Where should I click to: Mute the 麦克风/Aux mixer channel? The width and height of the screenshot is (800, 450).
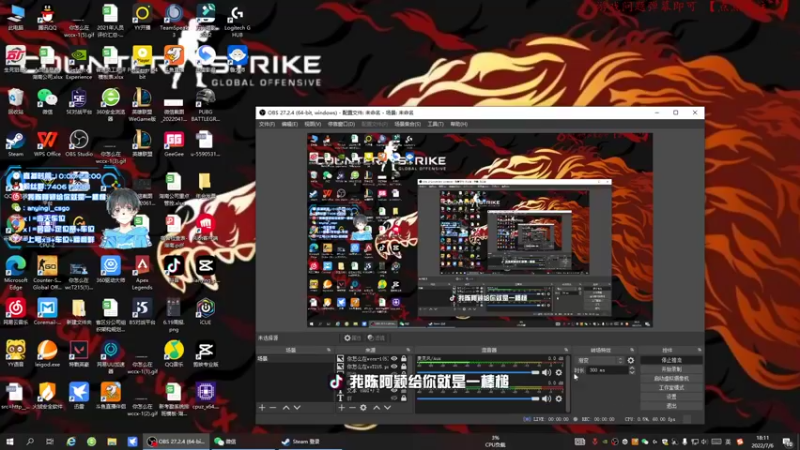[546, 372]
